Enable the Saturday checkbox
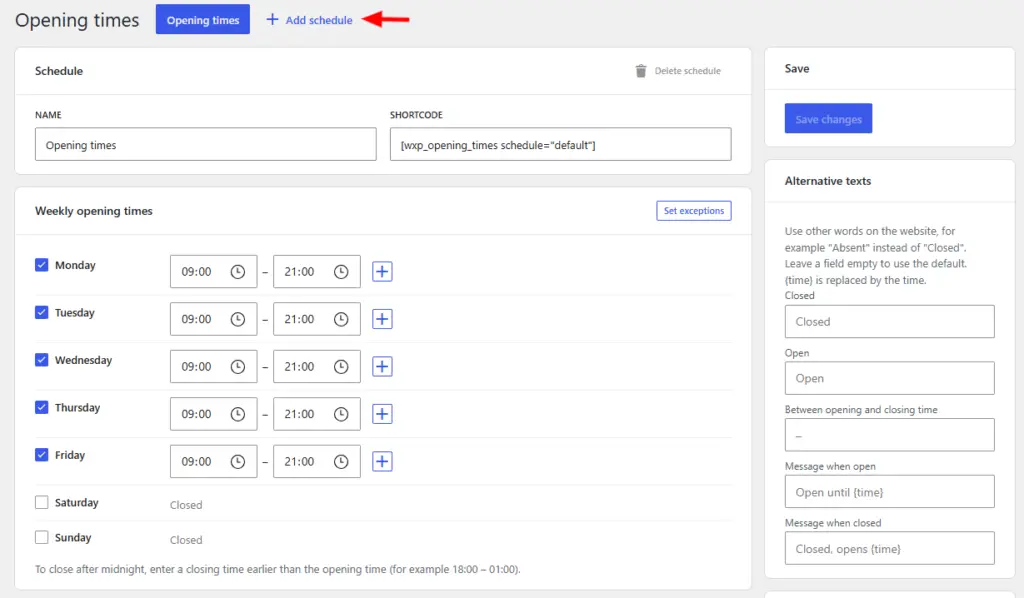Viewport: 1024px width, 598px height. click(x=42, y=502)
